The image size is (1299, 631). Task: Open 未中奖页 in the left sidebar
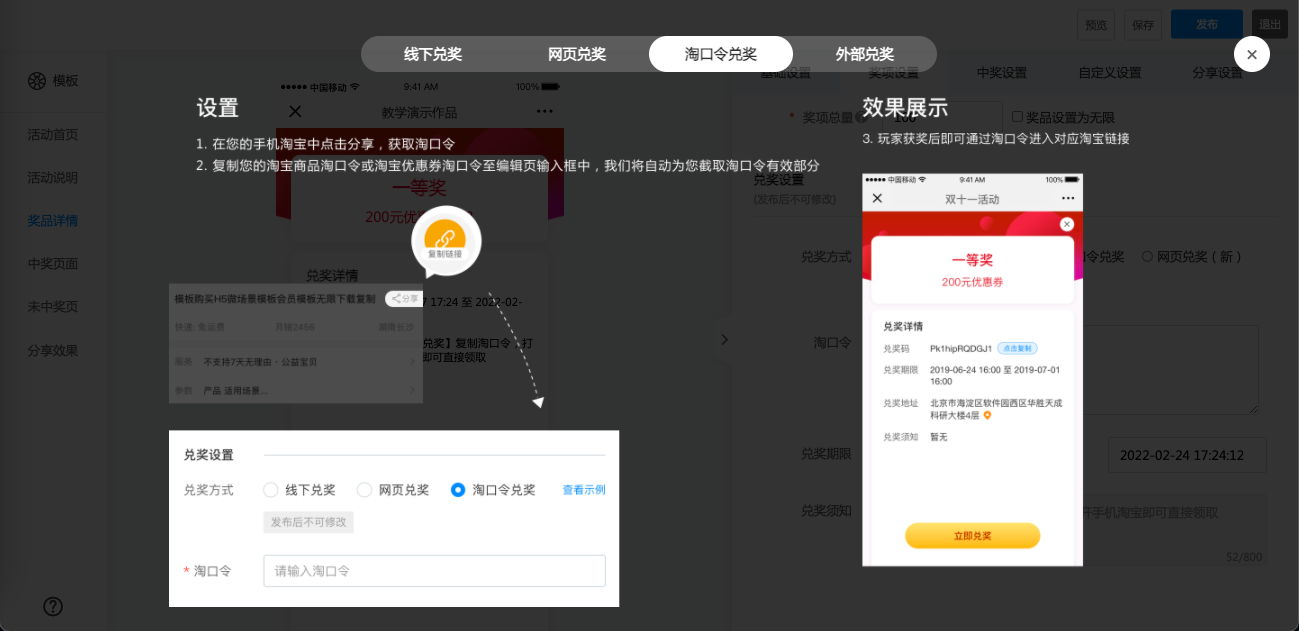click(x=53, y=307)
